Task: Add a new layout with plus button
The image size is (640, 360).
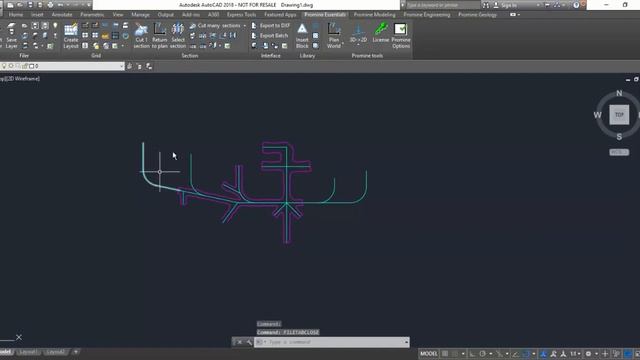Action: pyautogui.click(x=76, y=352)
